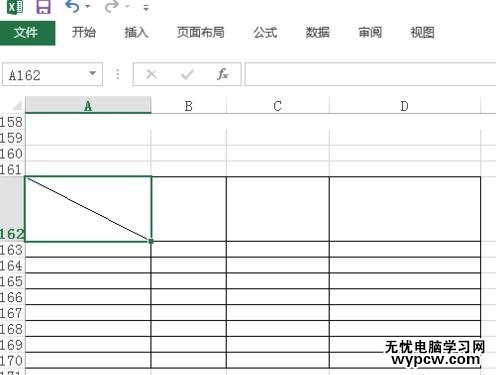The height and width of the screenshot is (375, 496).
Task: Click cell A162 with the diagonal line
Action: [x=88, y=209]
